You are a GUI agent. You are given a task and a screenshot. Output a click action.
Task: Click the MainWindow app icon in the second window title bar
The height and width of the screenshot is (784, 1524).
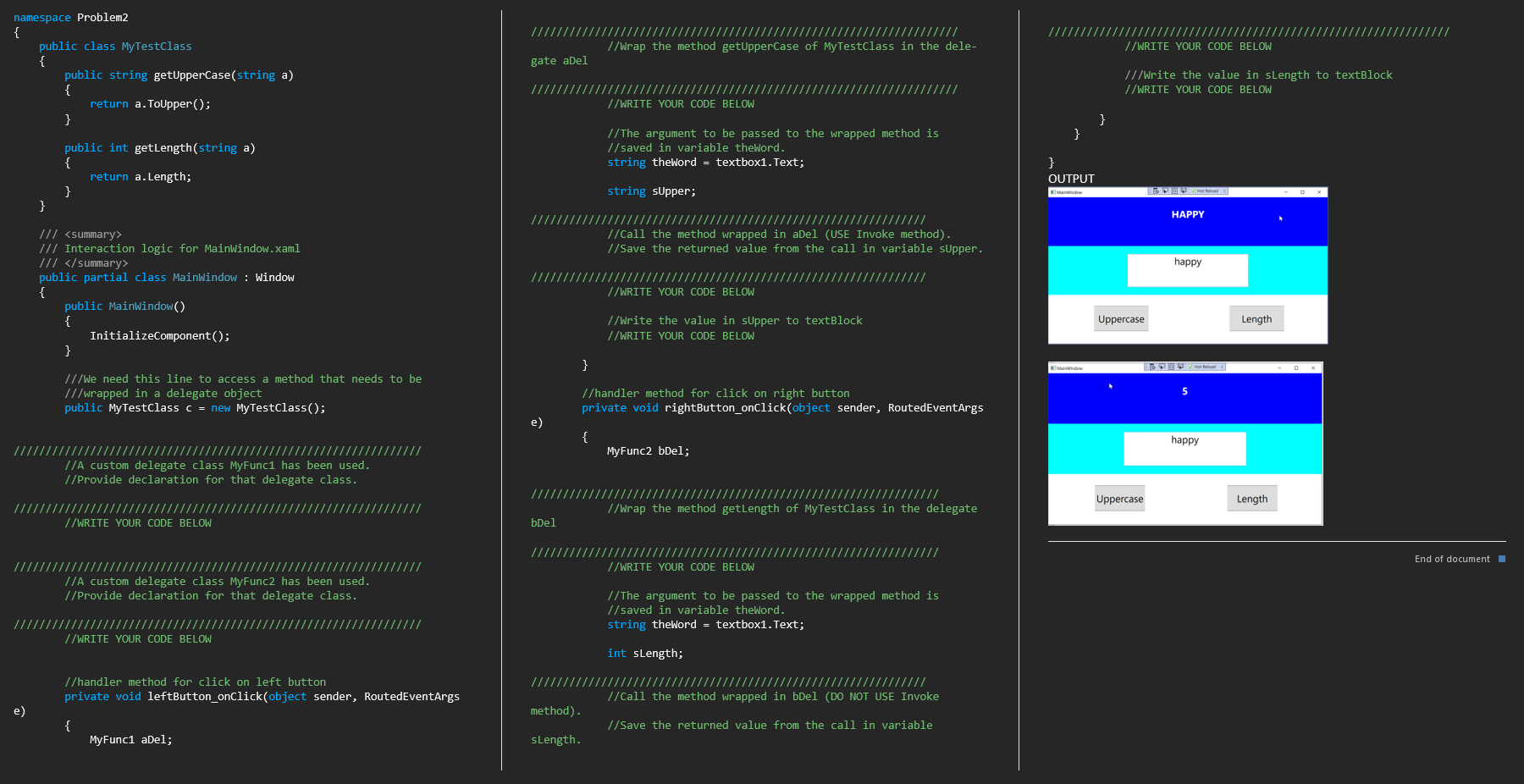pos(1052,367)
